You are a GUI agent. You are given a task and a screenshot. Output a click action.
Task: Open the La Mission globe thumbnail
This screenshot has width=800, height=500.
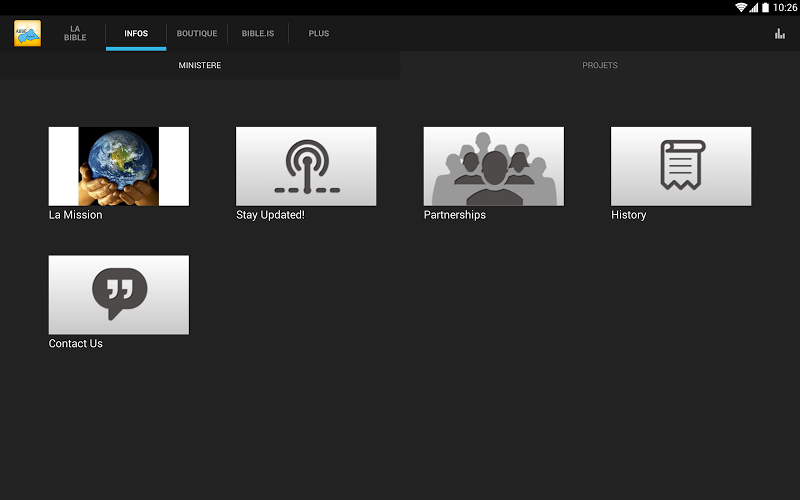(119, 166)
